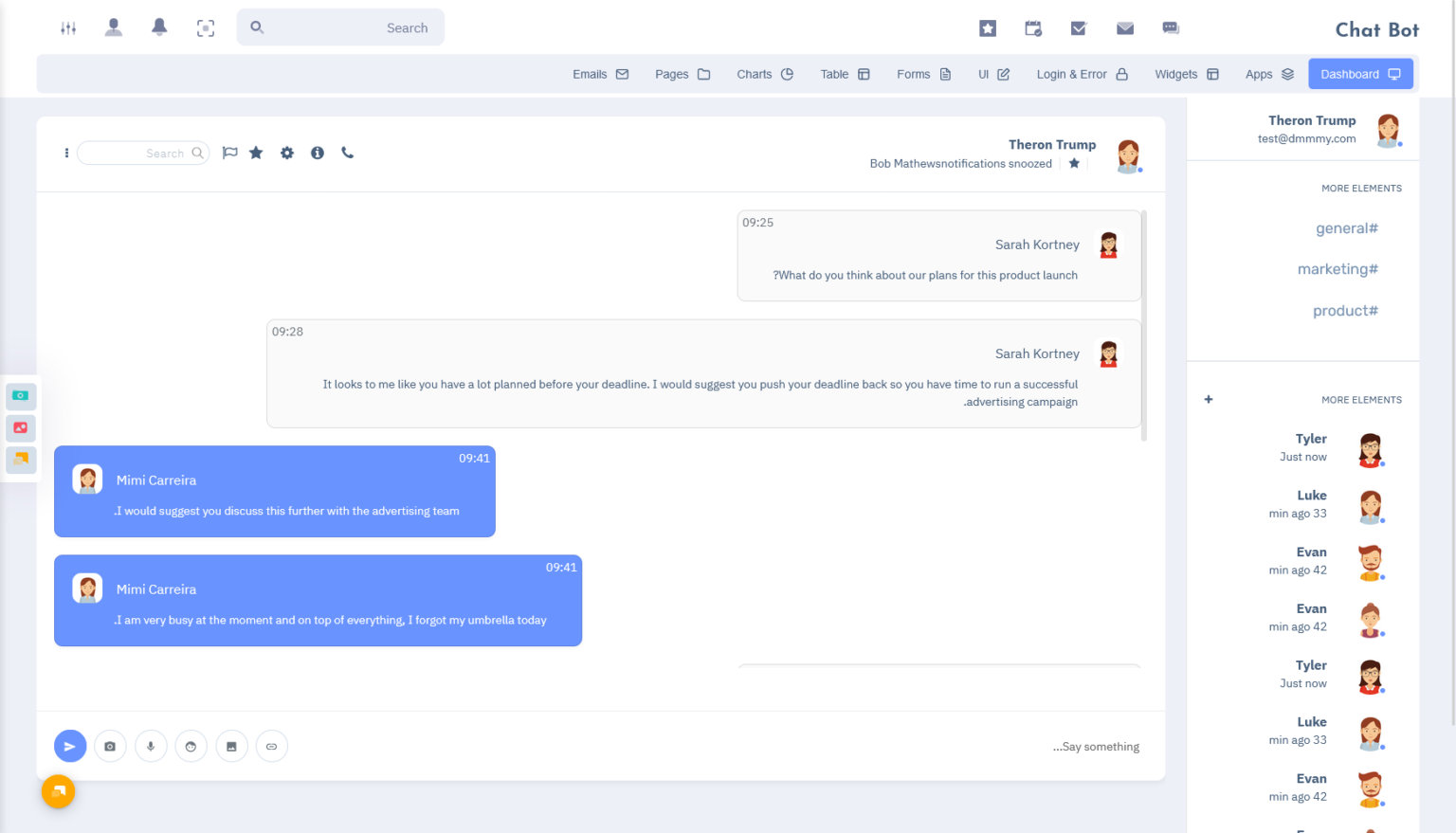This screenshot has width=1456, height=833.
Task: Click Mimi Carreira avatar in umbrella message
Action: point(87,589)
